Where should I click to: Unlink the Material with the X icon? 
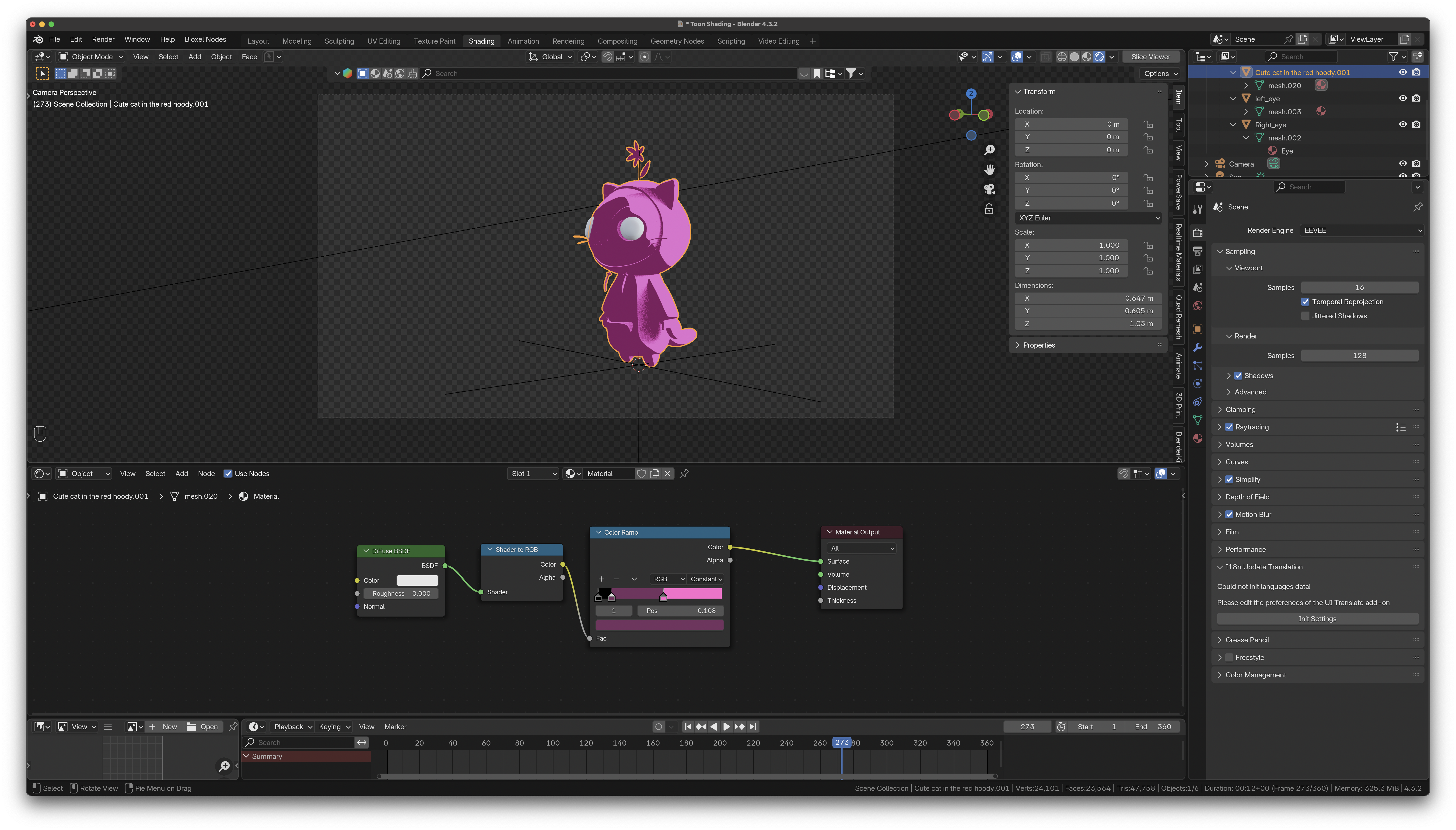coord(668,474)
